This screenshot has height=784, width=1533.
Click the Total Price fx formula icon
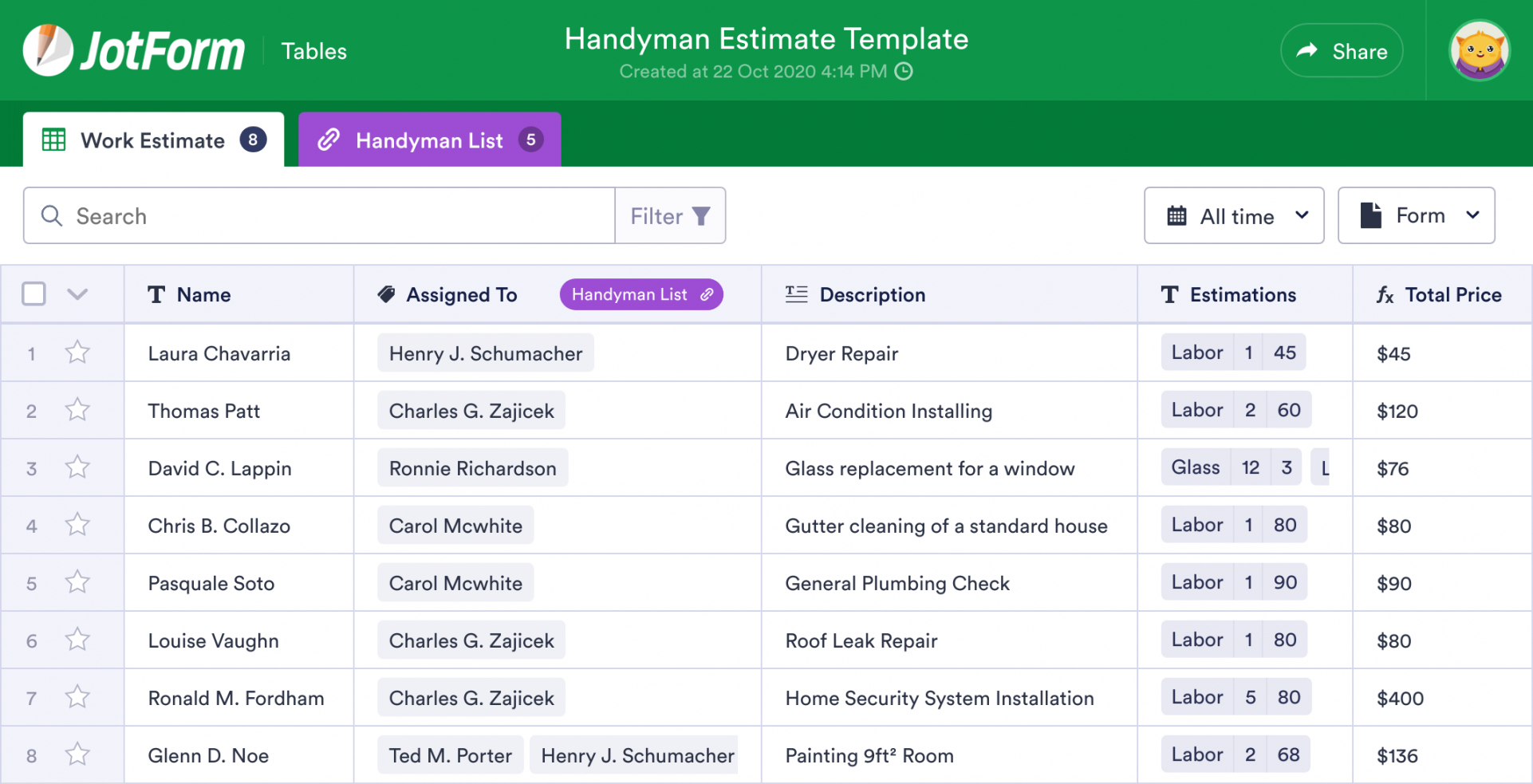coord(1385,295)
